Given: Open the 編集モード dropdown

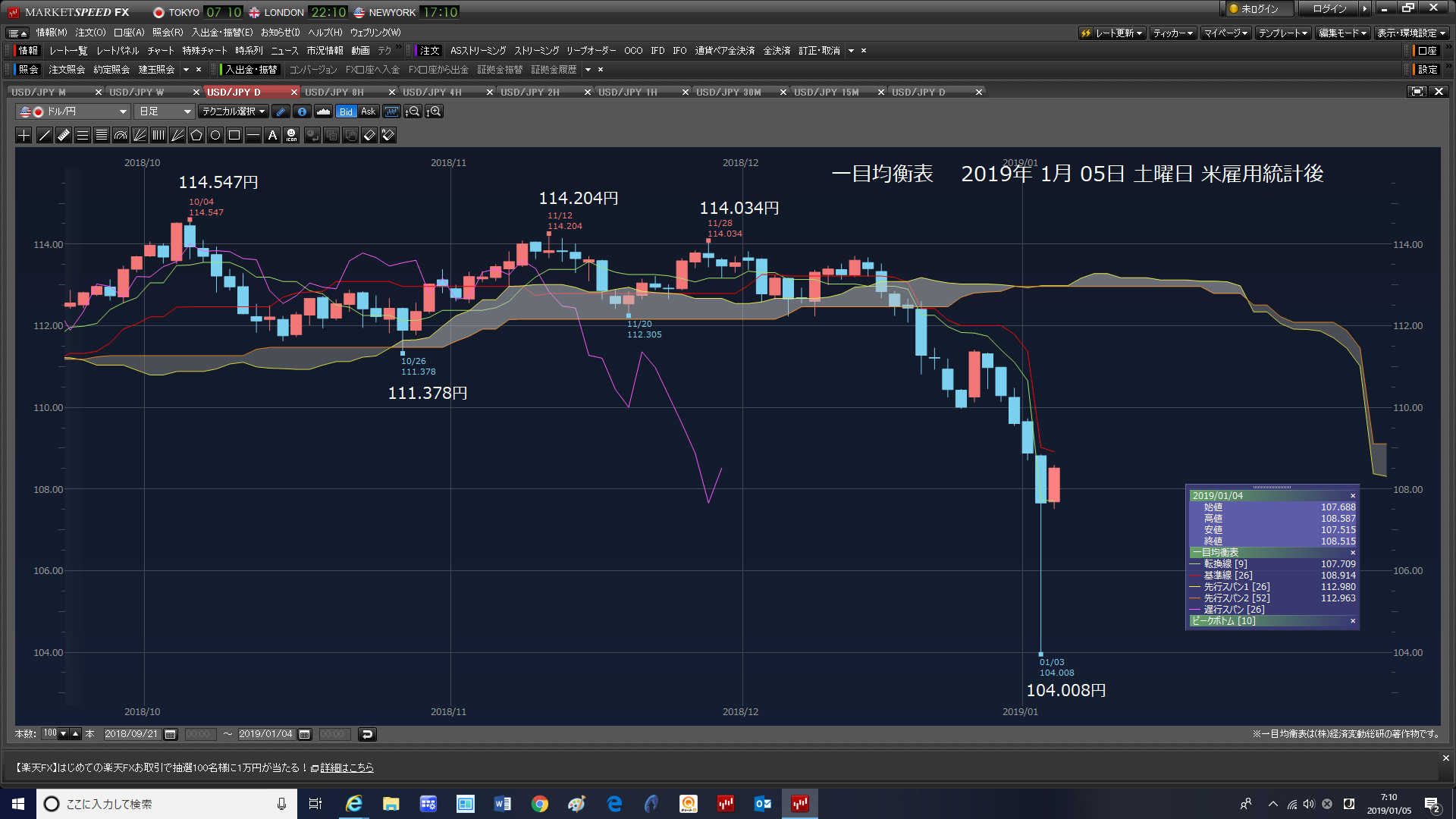Looking at the screenshot, I should click(1341, 33).
